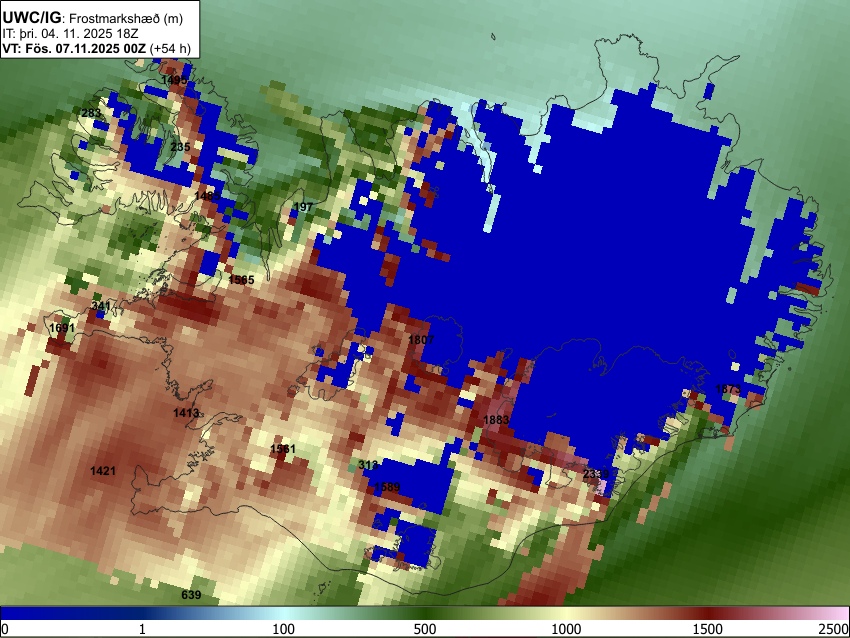This screenshot has height=638, width=850.
Task: Click the map value label 197
Action: point(303,207)
